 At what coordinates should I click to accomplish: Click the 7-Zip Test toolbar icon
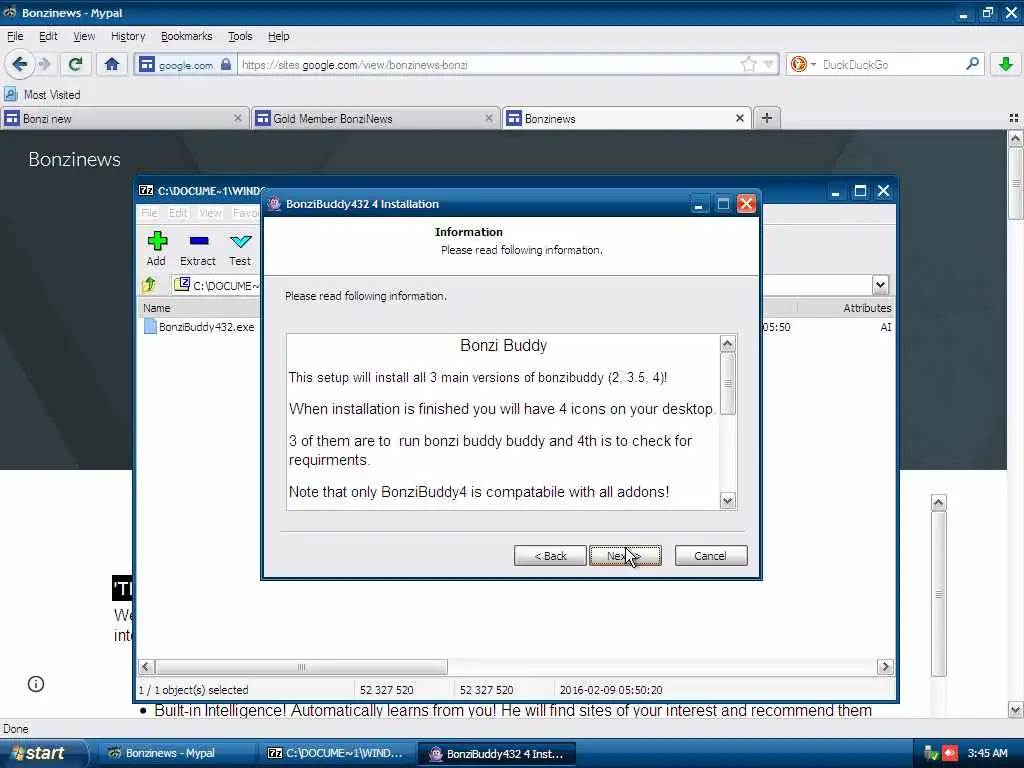(x=240, y=249)
